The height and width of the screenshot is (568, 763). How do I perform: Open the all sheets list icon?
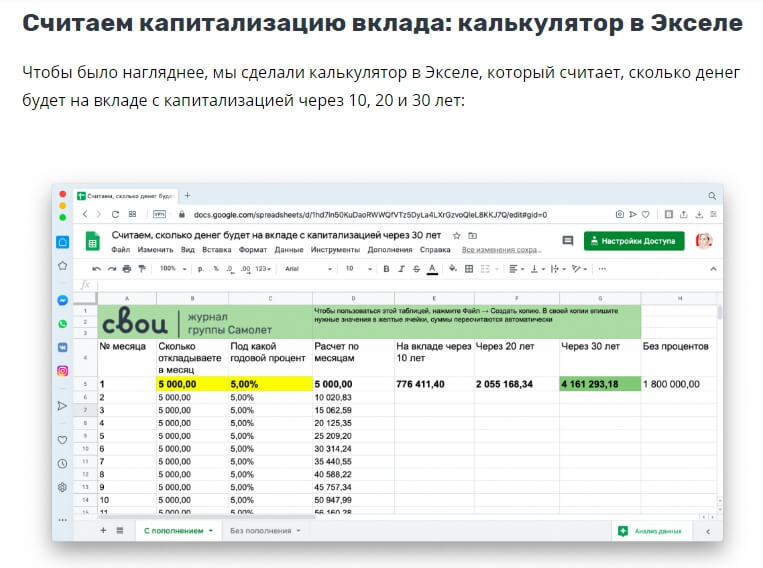coord(120,530)
